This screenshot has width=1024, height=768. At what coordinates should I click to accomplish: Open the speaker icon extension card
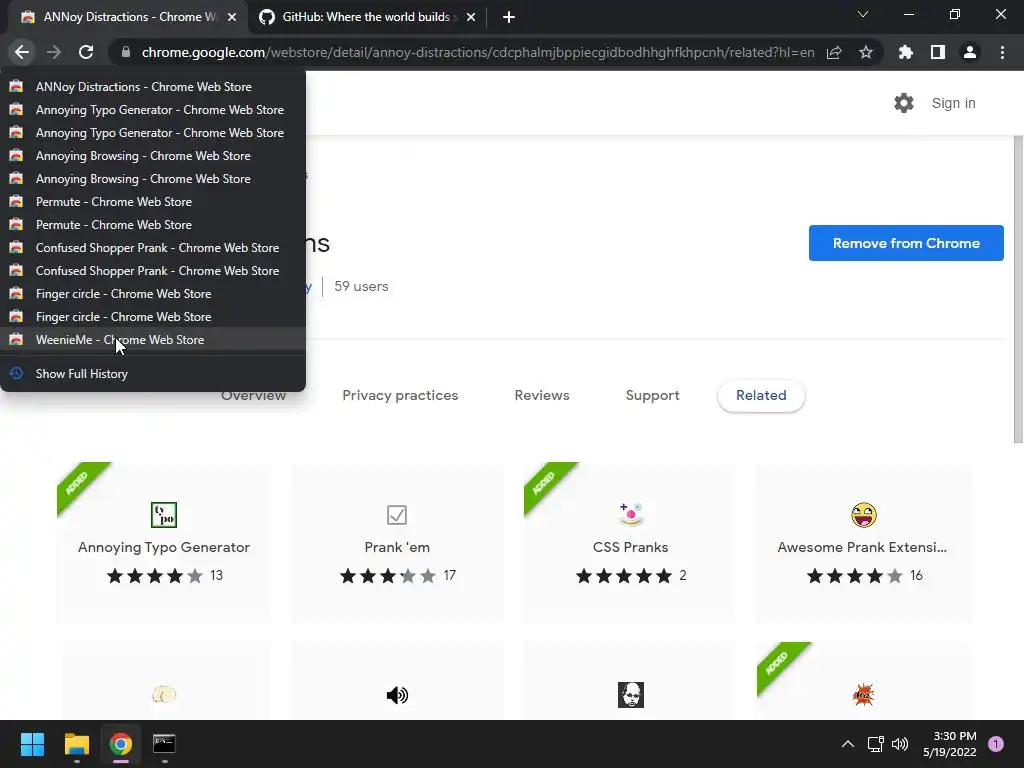(397, 695)
